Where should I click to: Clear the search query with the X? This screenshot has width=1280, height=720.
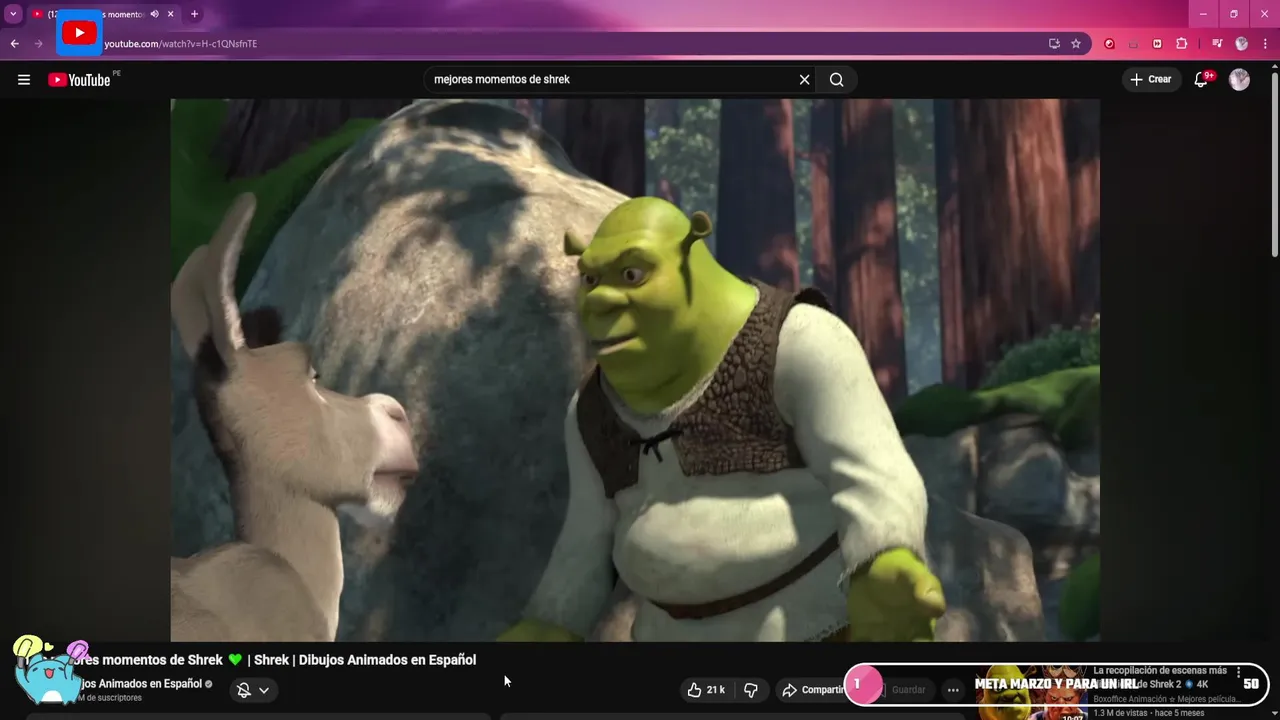804,80
